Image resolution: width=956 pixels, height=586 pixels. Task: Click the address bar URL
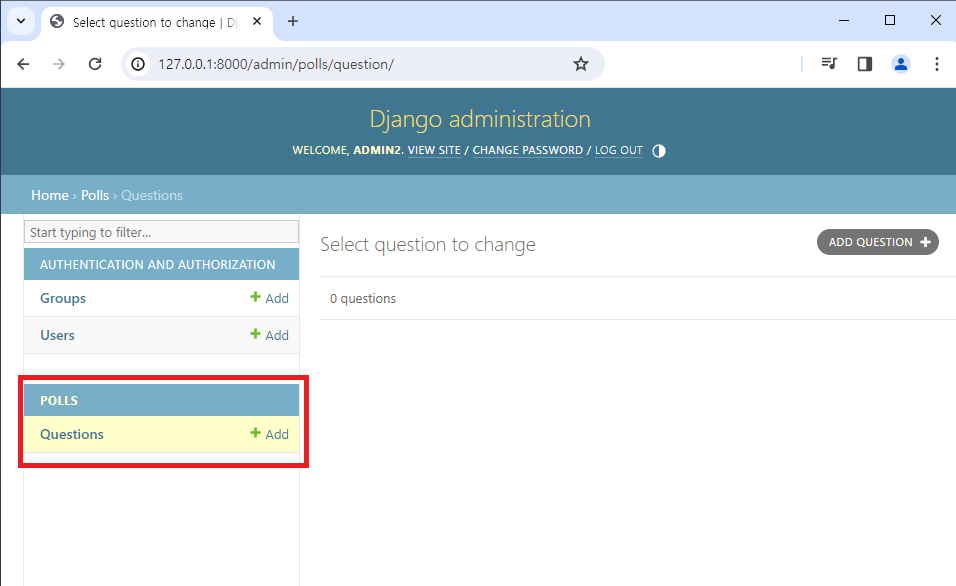pos(276,64)
